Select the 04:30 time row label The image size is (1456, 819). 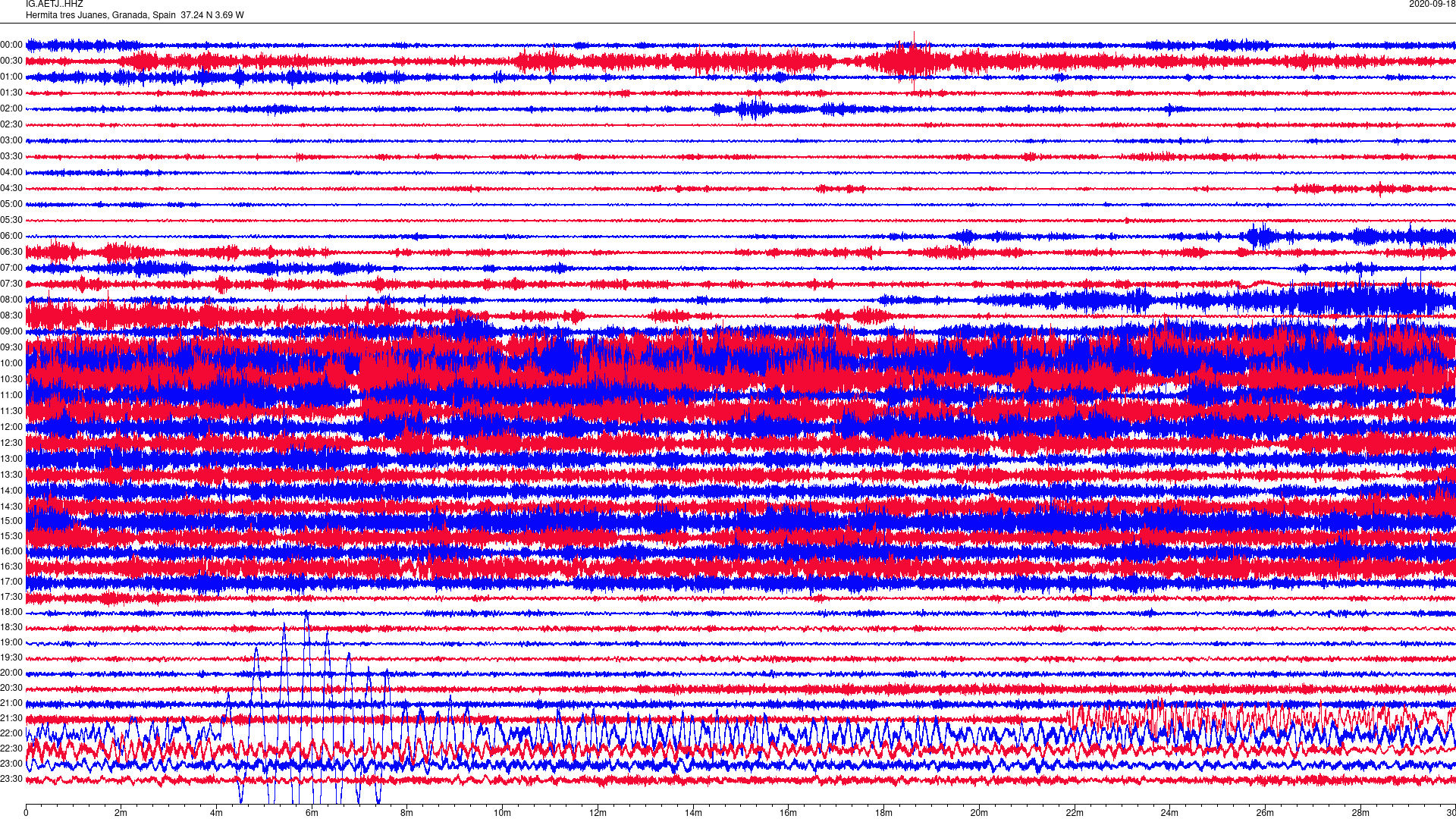11,189
